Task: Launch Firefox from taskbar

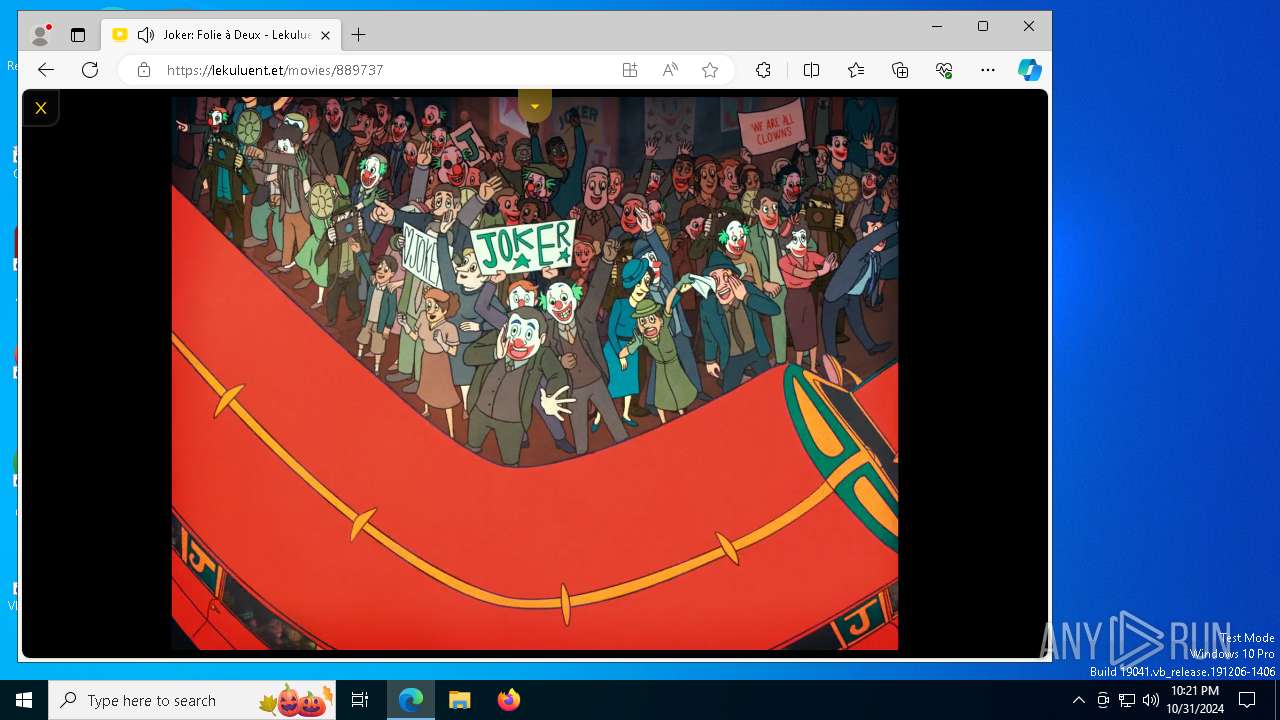Action: pos(508,700)
